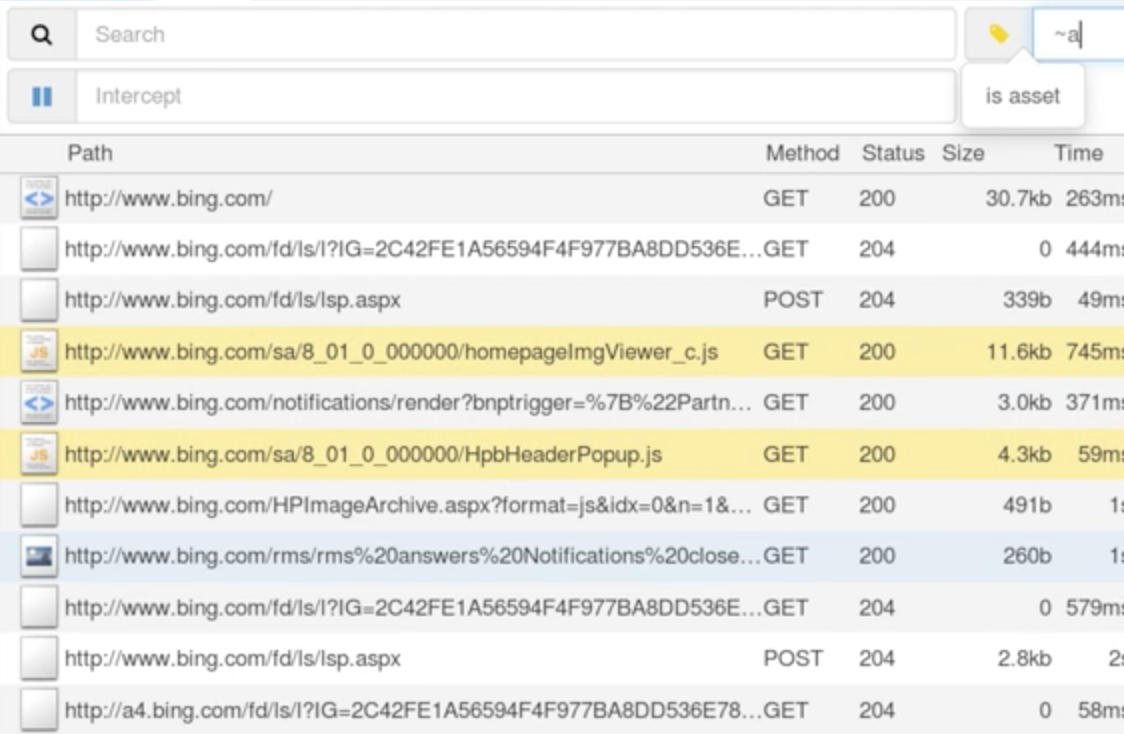Click status 200 of HpbHeaderPopup.js row
Image resolution: width=1124 pixels, height=734 pixels.
click(x=877, y=454)
